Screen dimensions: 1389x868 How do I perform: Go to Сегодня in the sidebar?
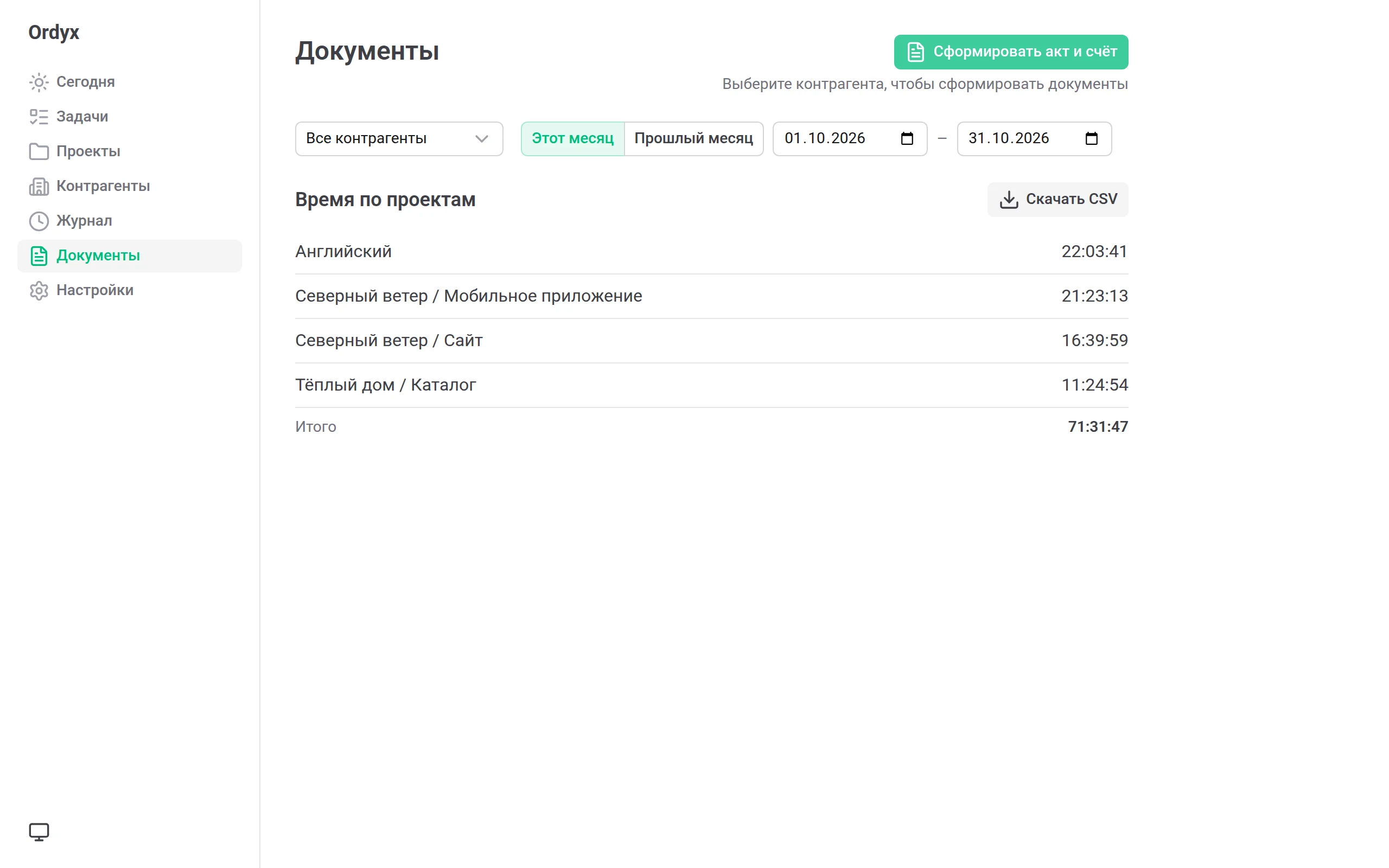click(x=130, y=82)
